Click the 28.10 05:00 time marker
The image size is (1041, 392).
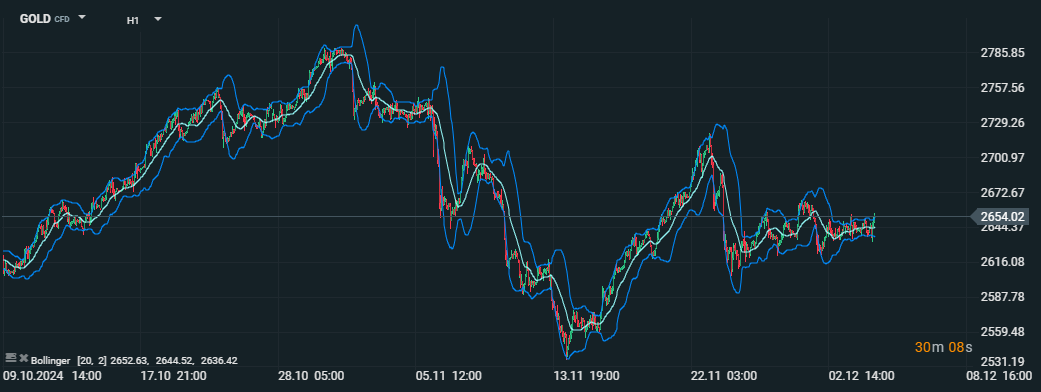pos(311,376)
